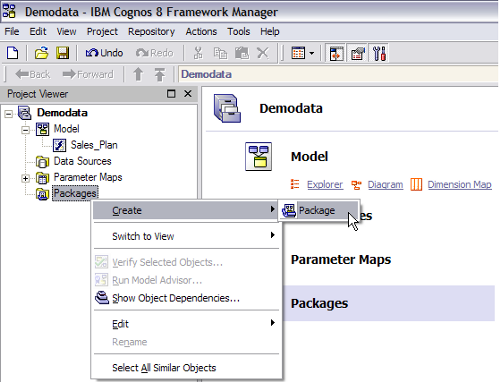Image resolution: width=500 pixels, height=382 pixels.
Task: Select Parameter Maps in the tree
Action: pos(88,177)
